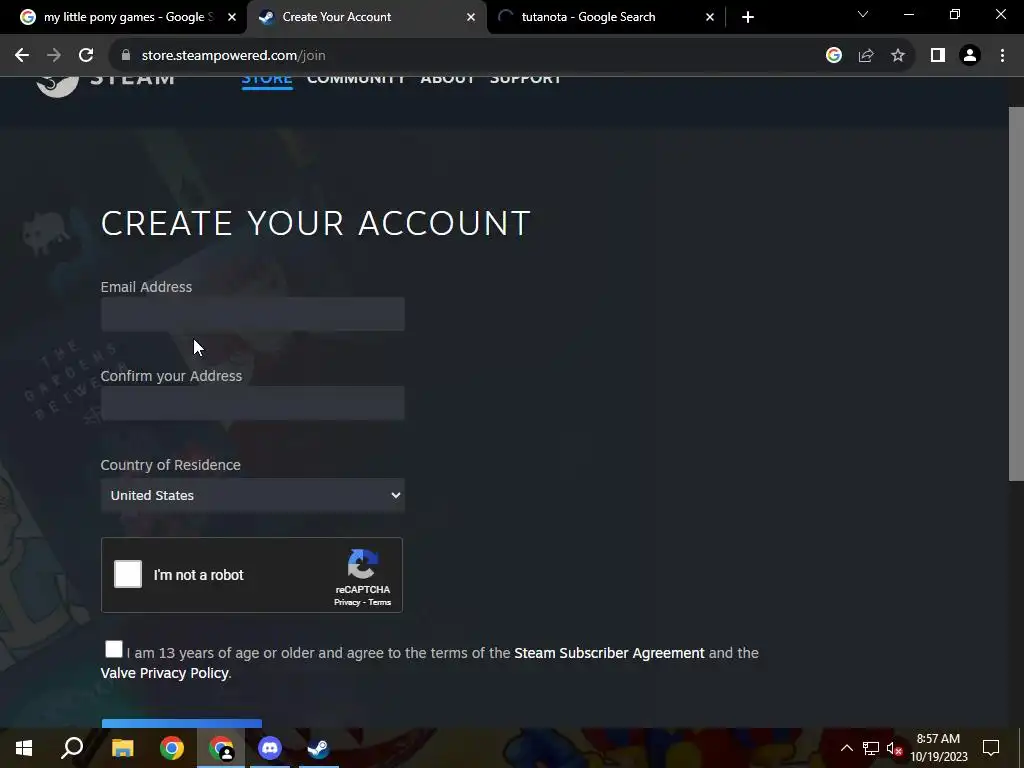The height and width of the screenshot is (768, 1024).
Task: Toggle the browser side panel icon
Action: point(938,56)
